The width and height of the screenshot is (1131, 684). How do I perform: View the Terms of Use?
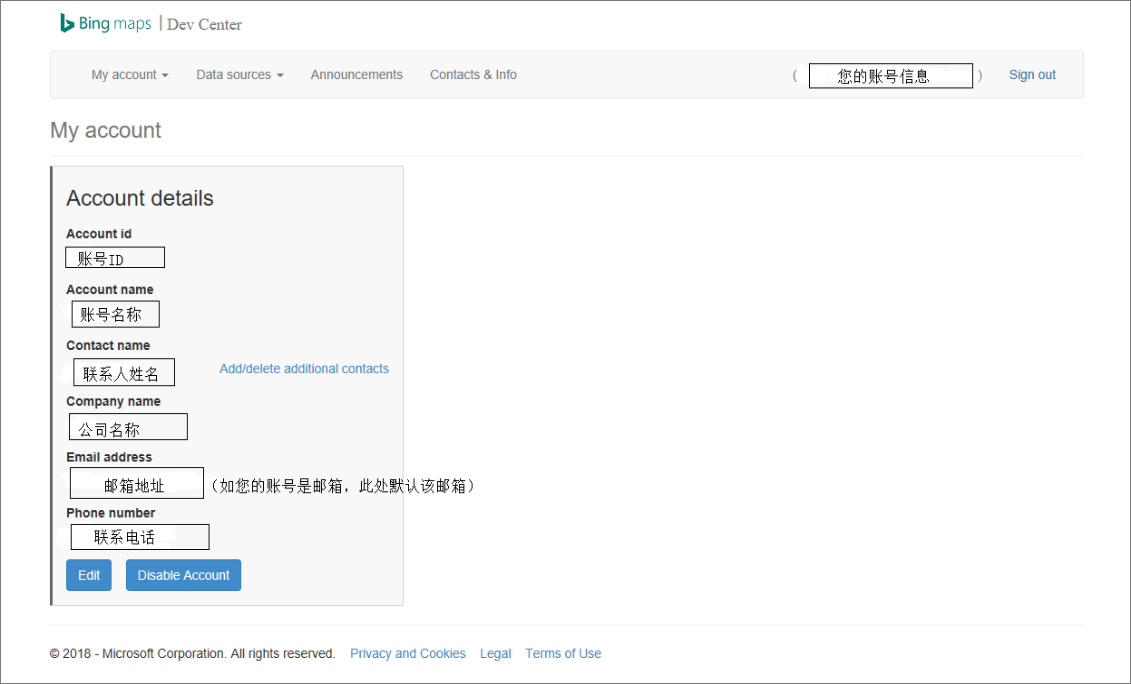click(563, 653)
